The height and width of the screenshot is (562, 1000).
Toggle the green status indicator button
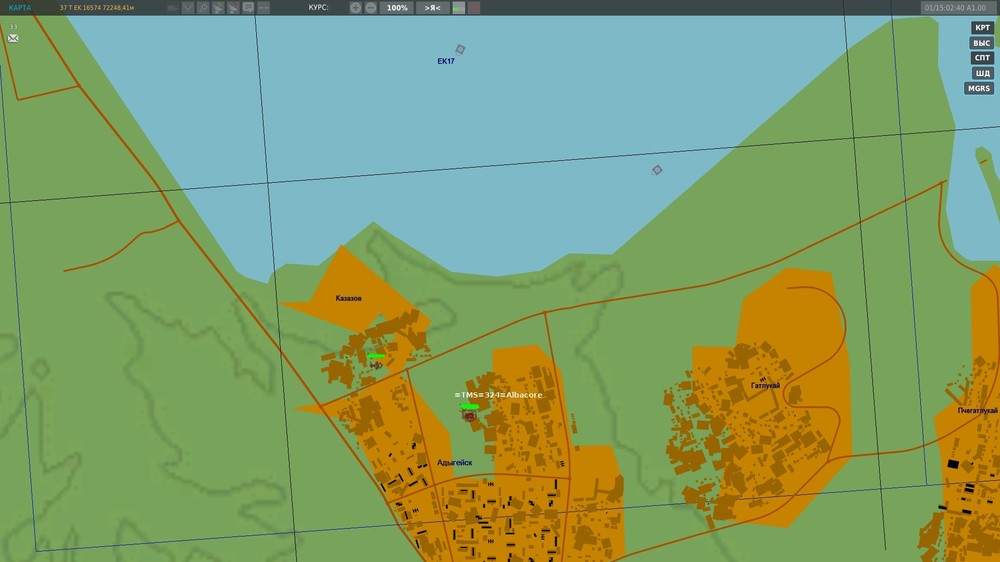click(459, 8)
